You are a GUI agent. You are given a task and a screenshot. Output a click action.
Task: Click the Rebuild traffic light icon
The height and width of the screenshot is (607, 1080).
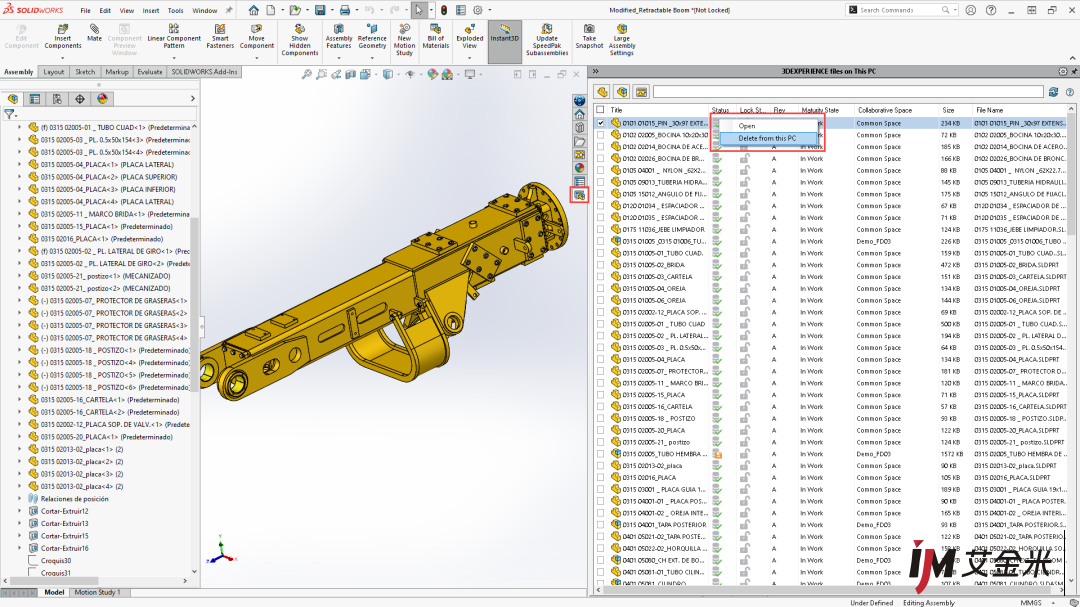(x=444, y=10)
